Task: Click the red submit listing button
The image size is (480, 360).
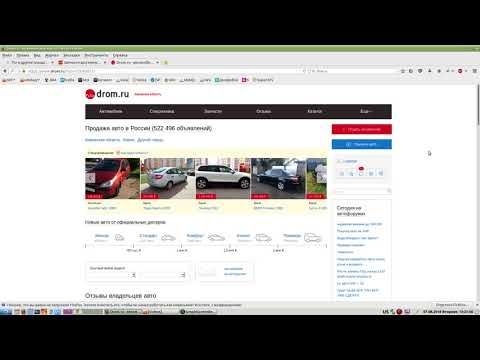Action: pos(362,129)
